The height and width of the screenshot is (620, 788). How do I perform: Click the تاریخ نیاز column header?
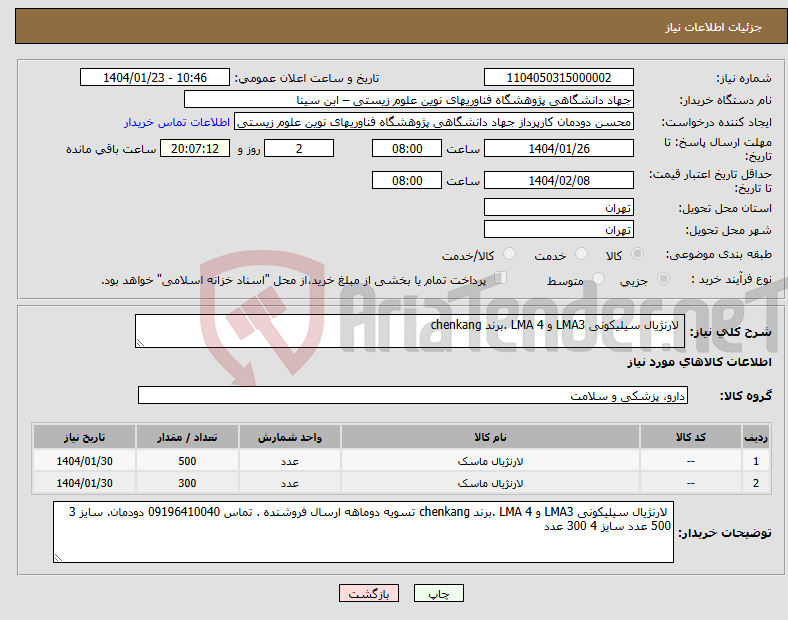pyautogui.click(x=84, y=437)
